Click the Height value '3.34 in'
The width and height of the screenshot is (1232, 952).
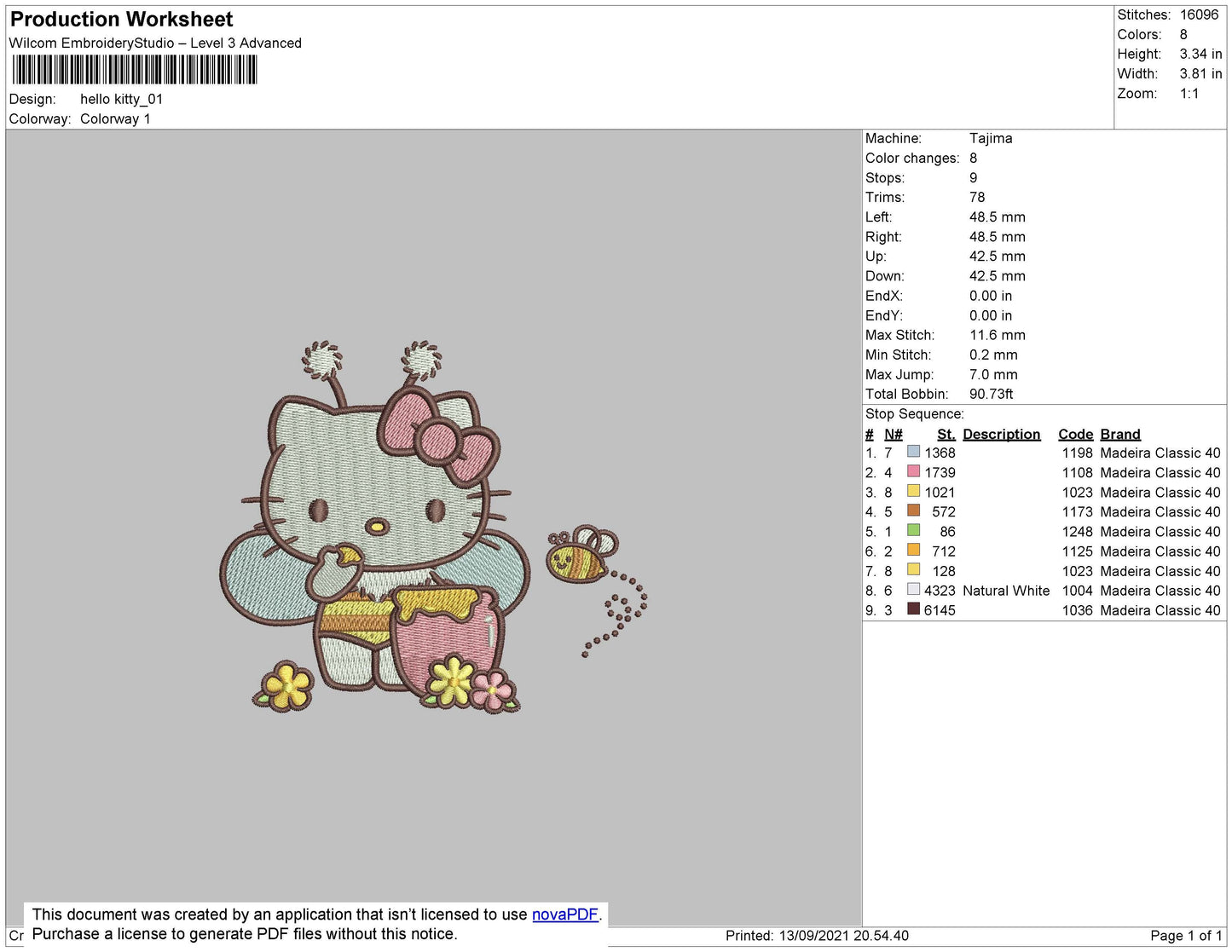pyautogui.click(x=1200, y=54)
